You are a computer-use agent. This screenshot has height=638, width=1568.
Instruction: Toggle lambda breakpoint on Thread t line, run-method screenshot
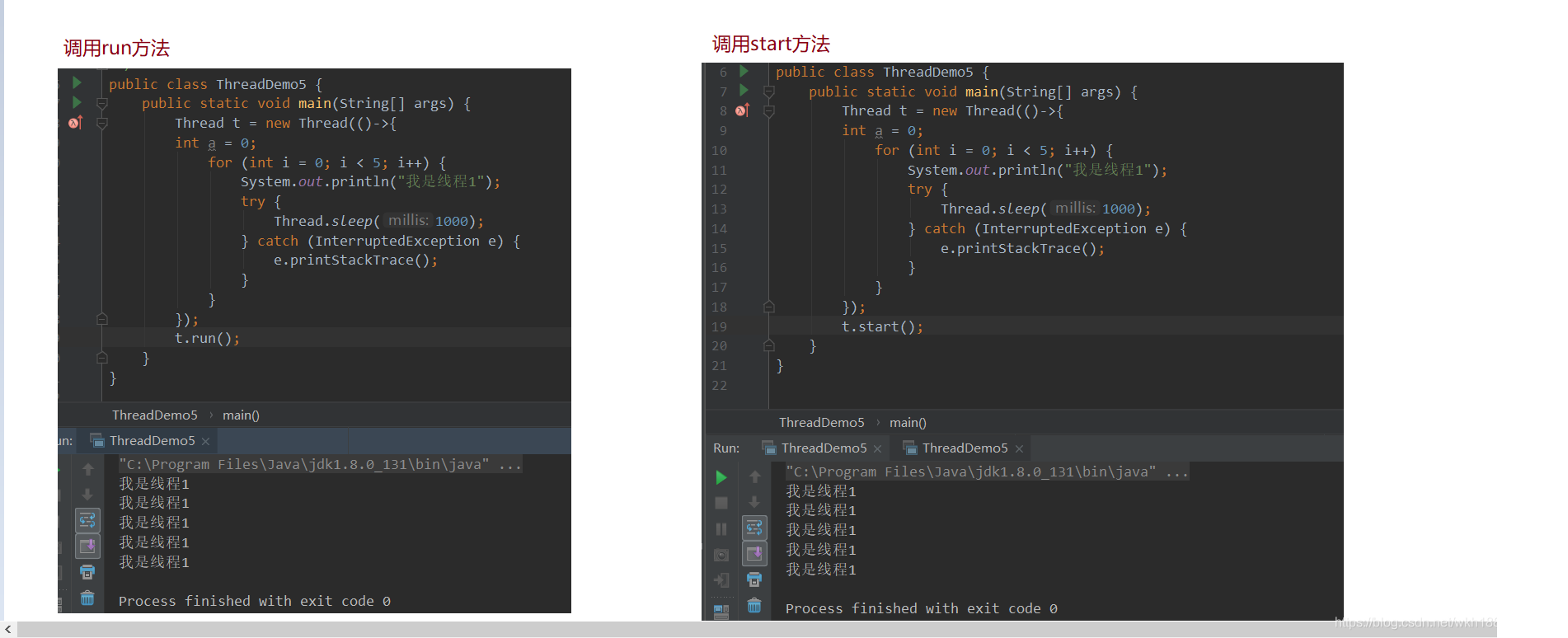(75, 123)
